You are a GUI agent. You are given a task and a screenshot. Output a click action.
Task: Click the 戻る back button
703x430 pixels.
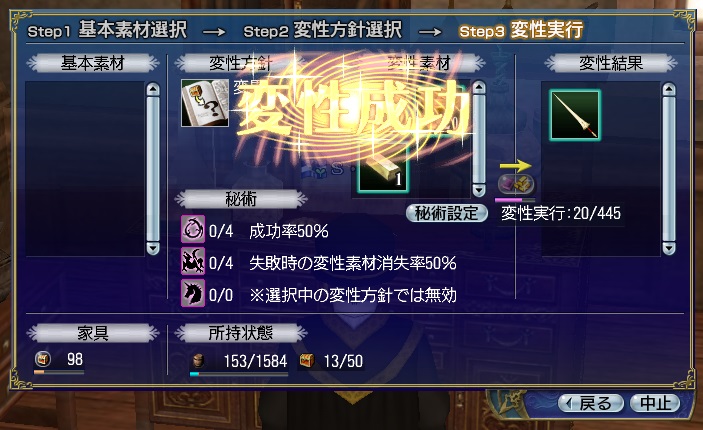pyautogui.click(x=591, y=404)
